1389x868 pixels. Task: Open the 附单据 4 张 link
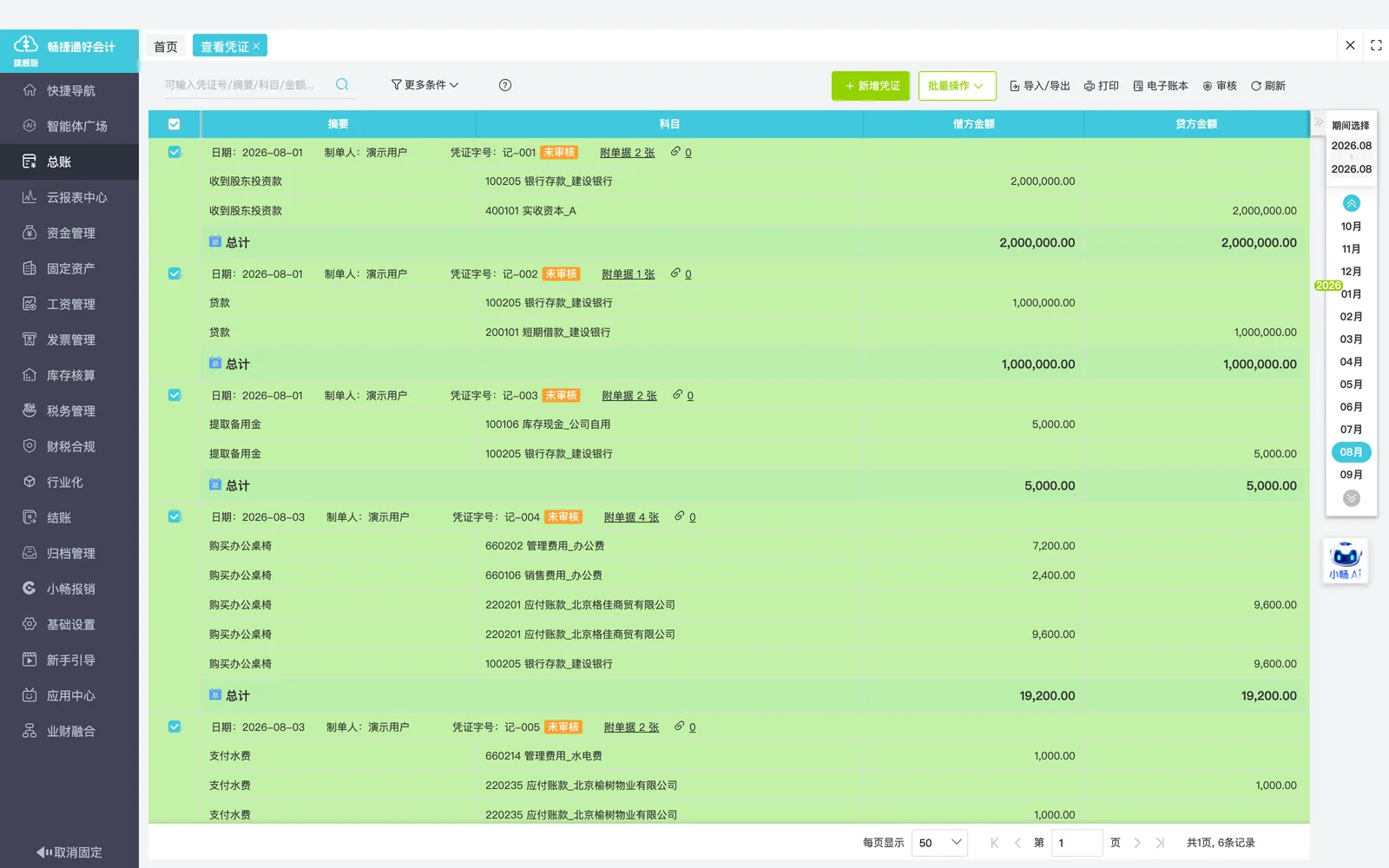tap(631, 517)
